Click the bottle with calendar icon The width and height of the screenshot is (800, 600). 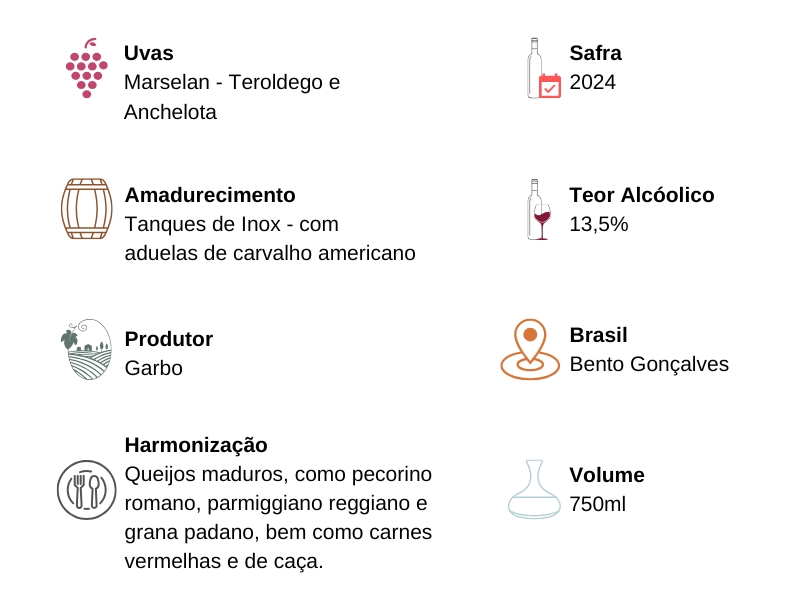point(543,69)
